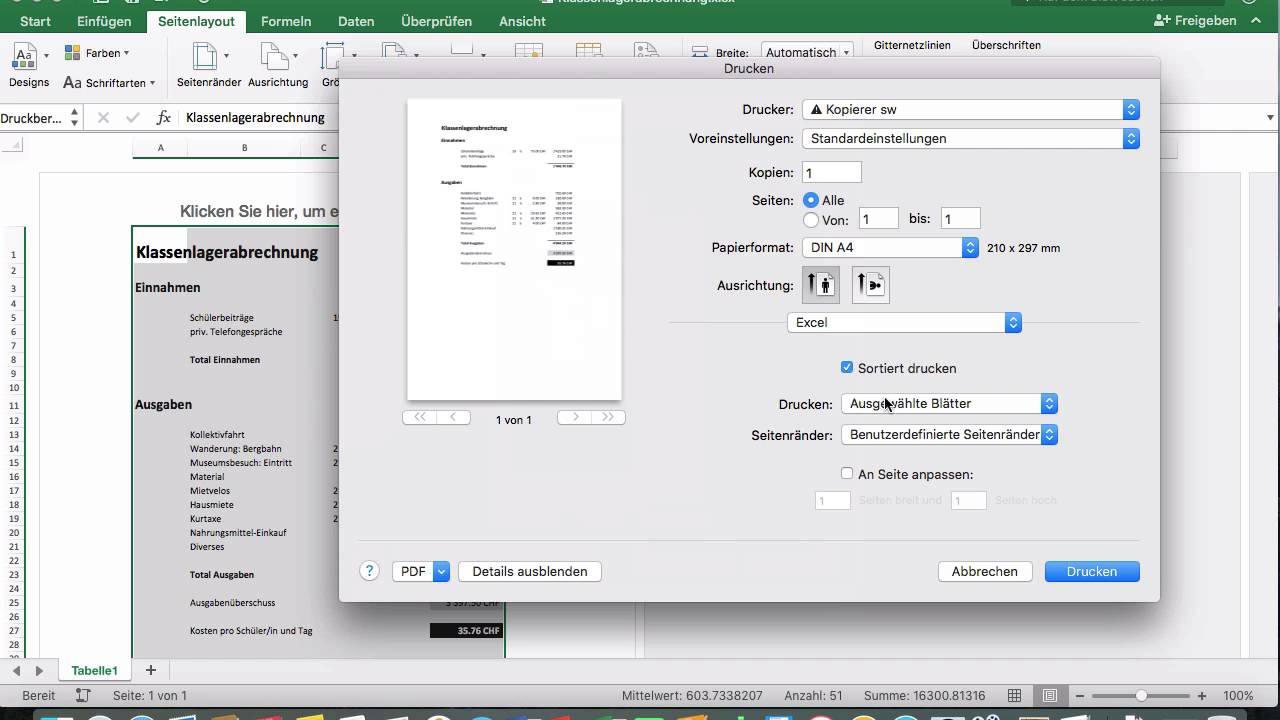Open the Drucker printer dropdown
This screenshot has width=1280, height=720.
point(971,110)
